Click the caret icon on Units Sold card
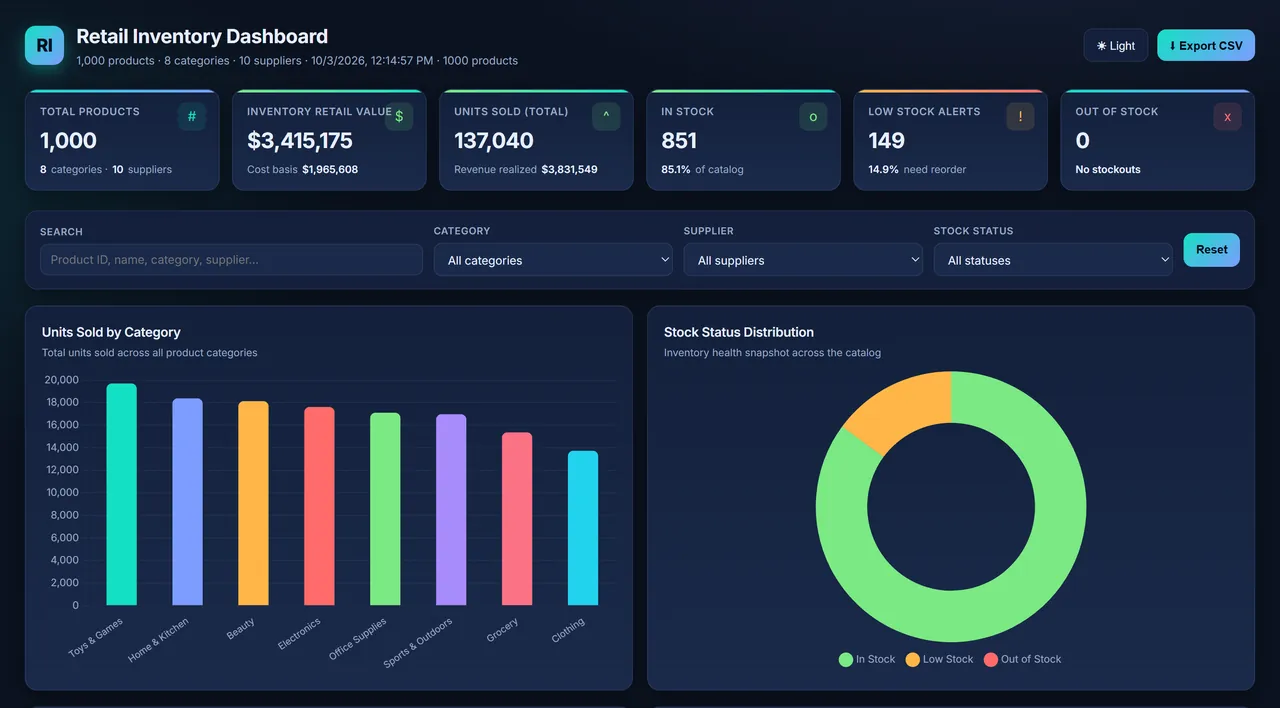 point(606,116)
